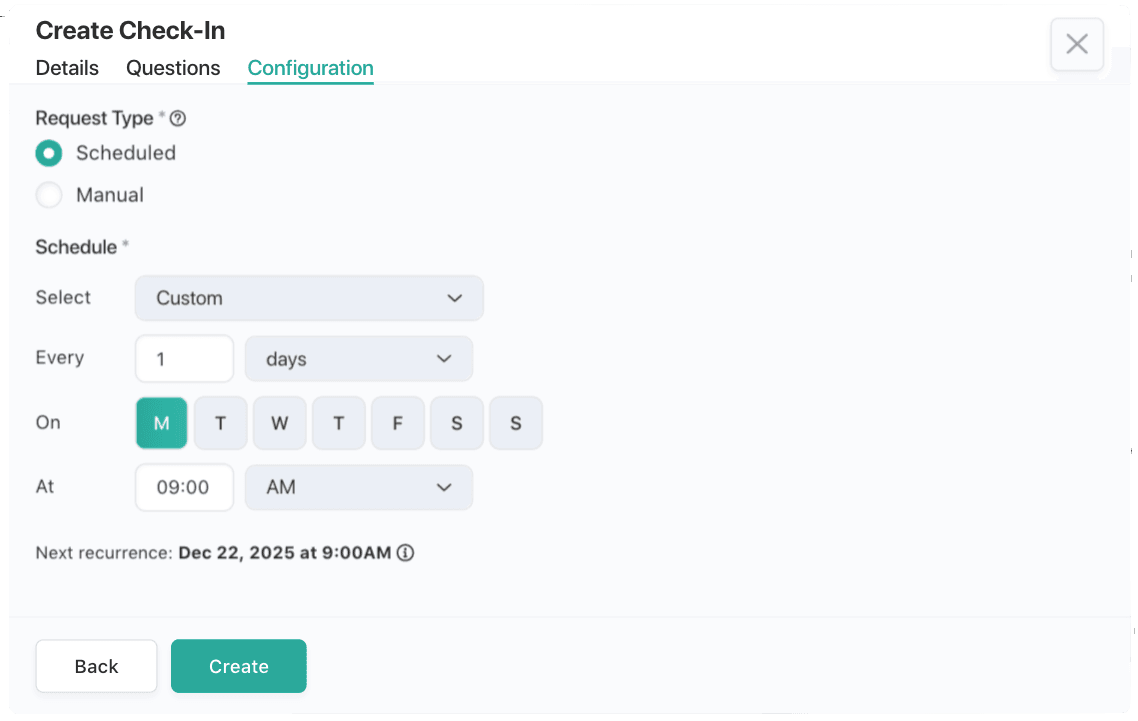This screenshot has width=1138, height=721.
Task: Open the days interval unit dropdown
Action: (358, 358)
